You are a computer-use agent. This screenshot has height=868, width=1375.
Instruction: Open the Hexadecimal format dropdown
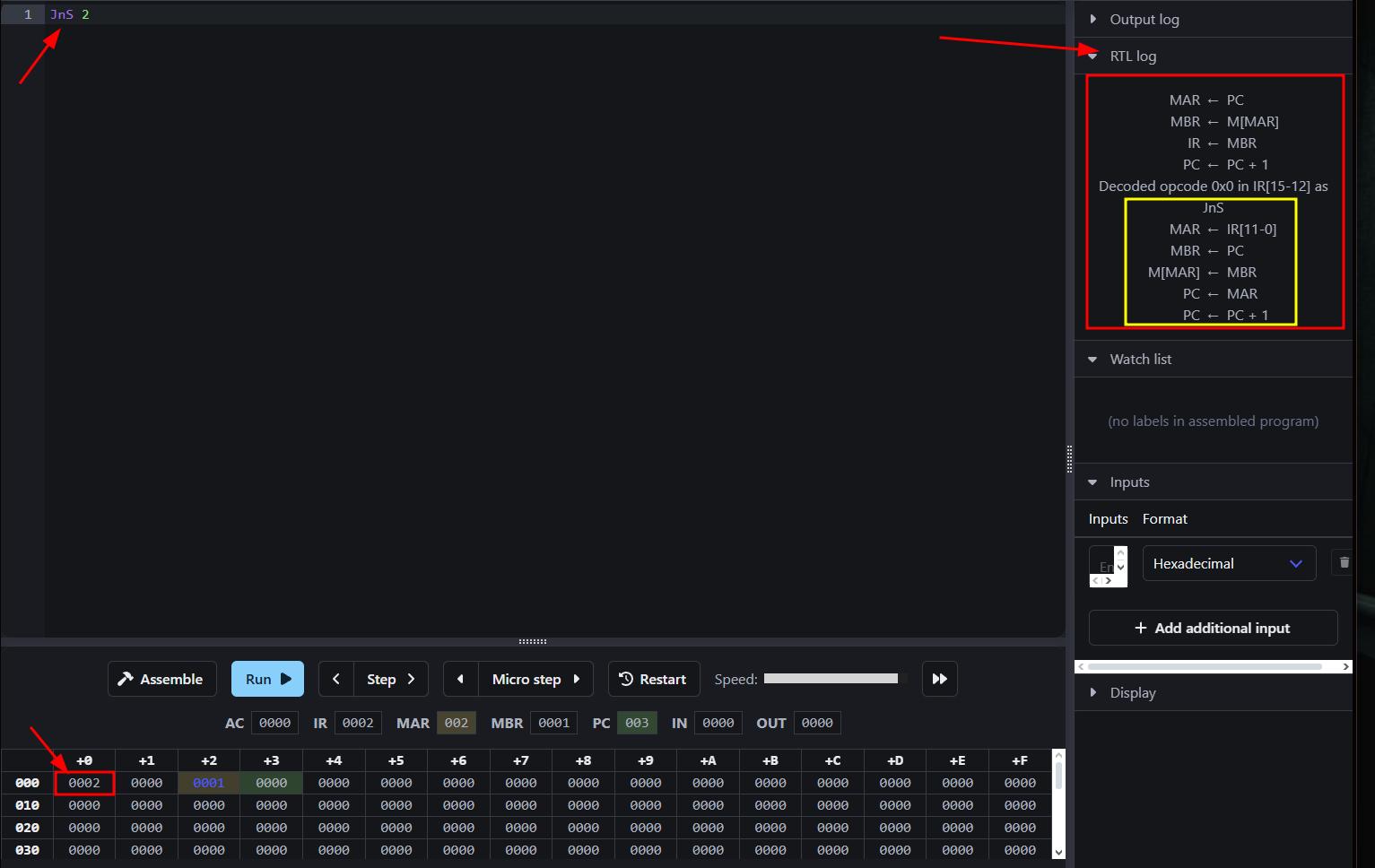coord(1228,563)
